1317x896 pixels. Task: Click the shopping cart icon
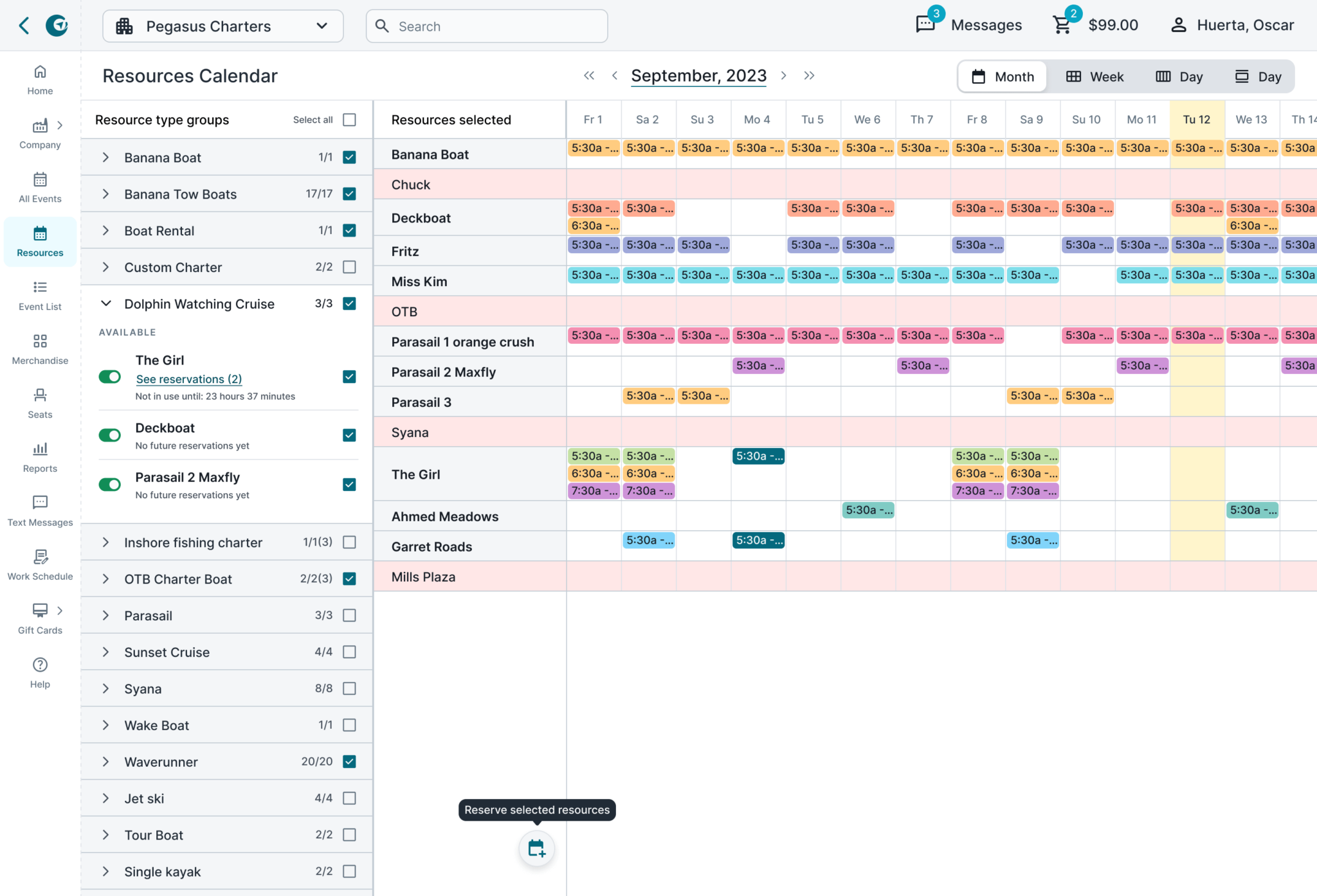click(1061, 25)
